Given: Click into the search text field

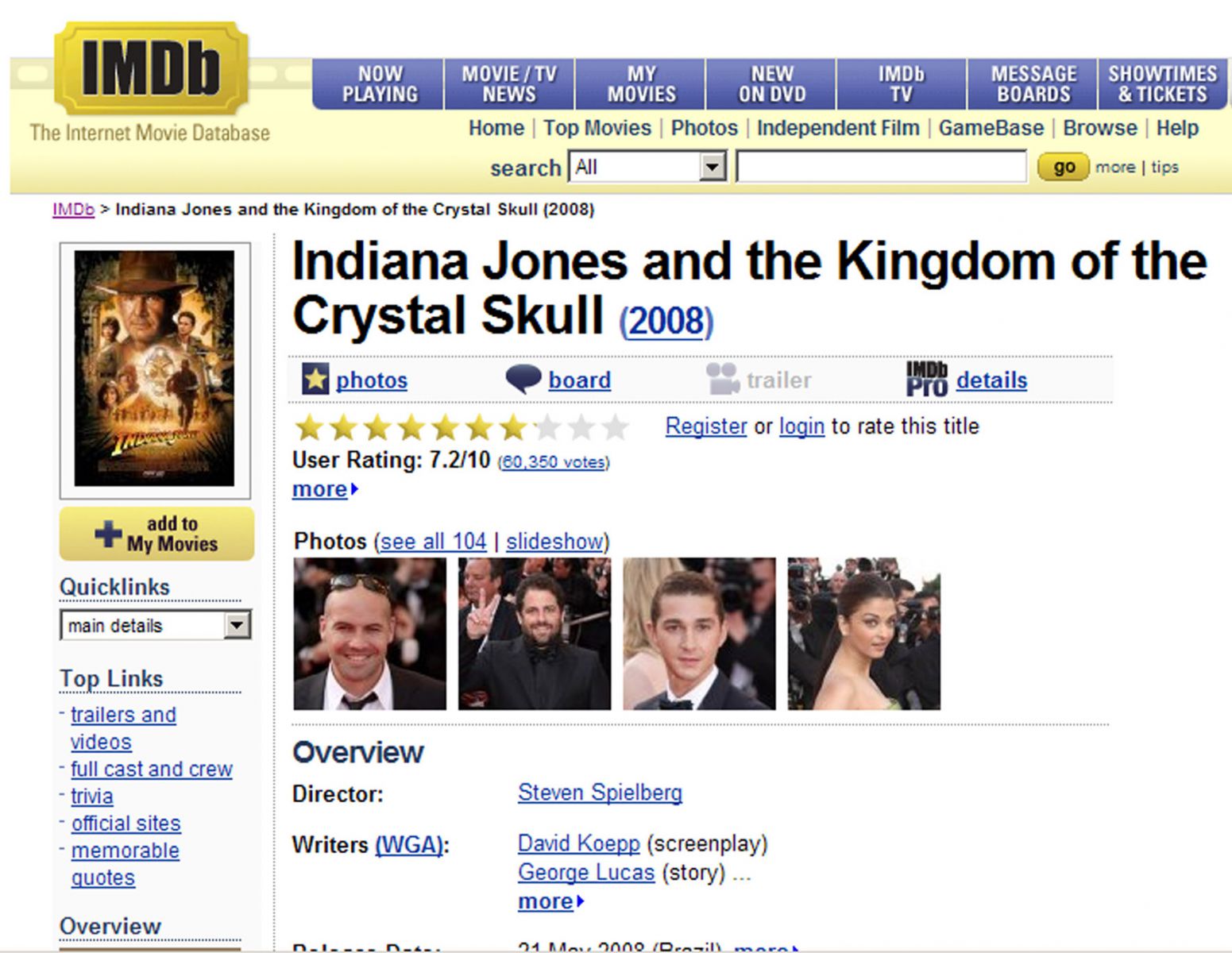Looking at the screenshot, I should tap(882, 167).
